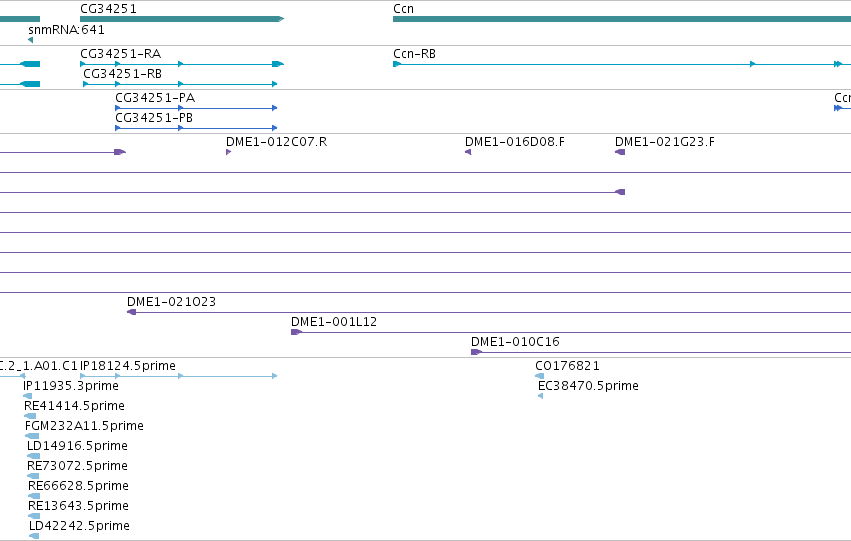Image resolution: width=851 pixels, height=541 pixels.
Task: Select the RE66628.5prime EST label
Action: tap(78, 486)
